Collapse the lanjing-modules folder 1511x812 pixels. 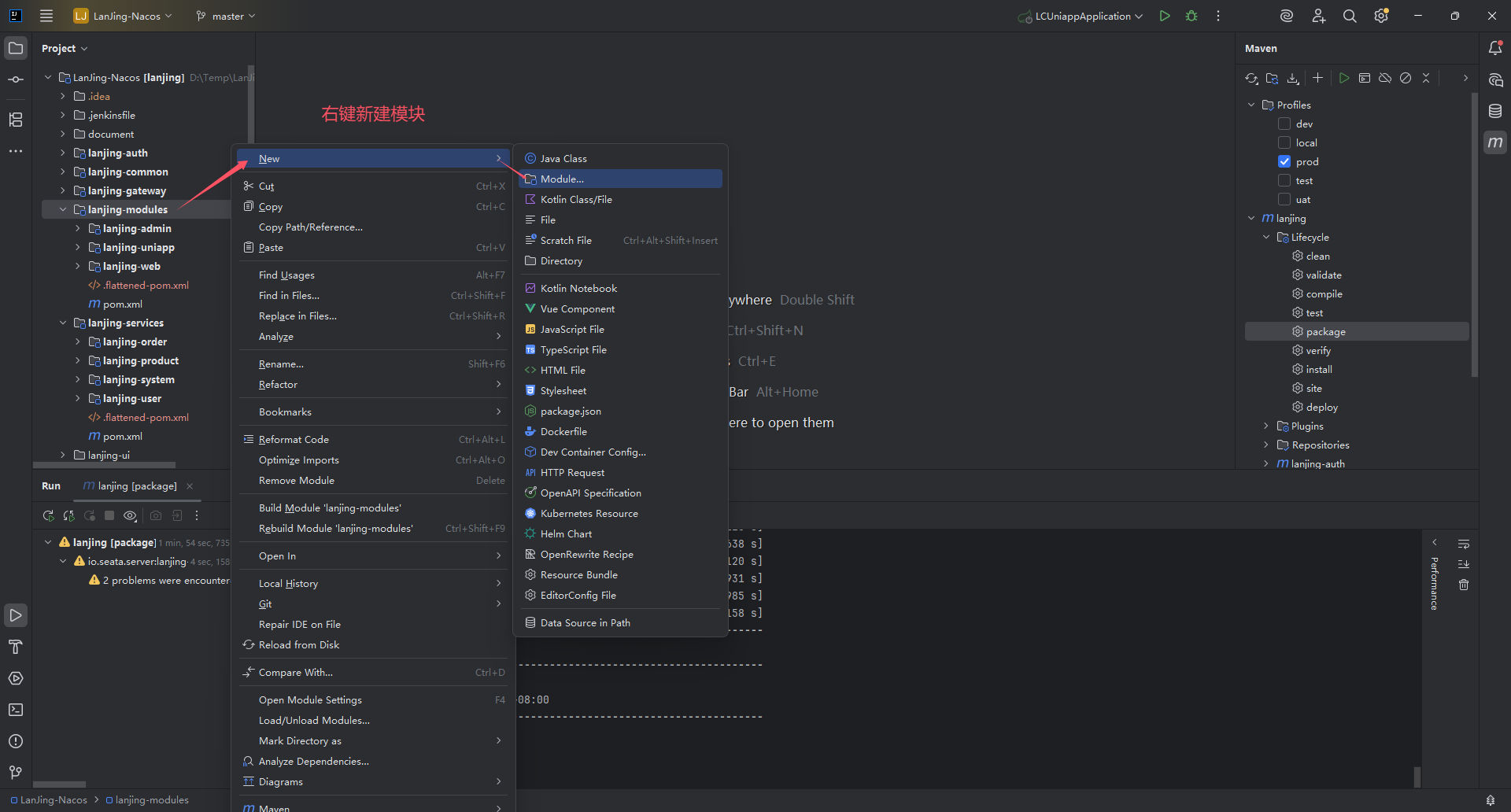click(x=63, y=209)
